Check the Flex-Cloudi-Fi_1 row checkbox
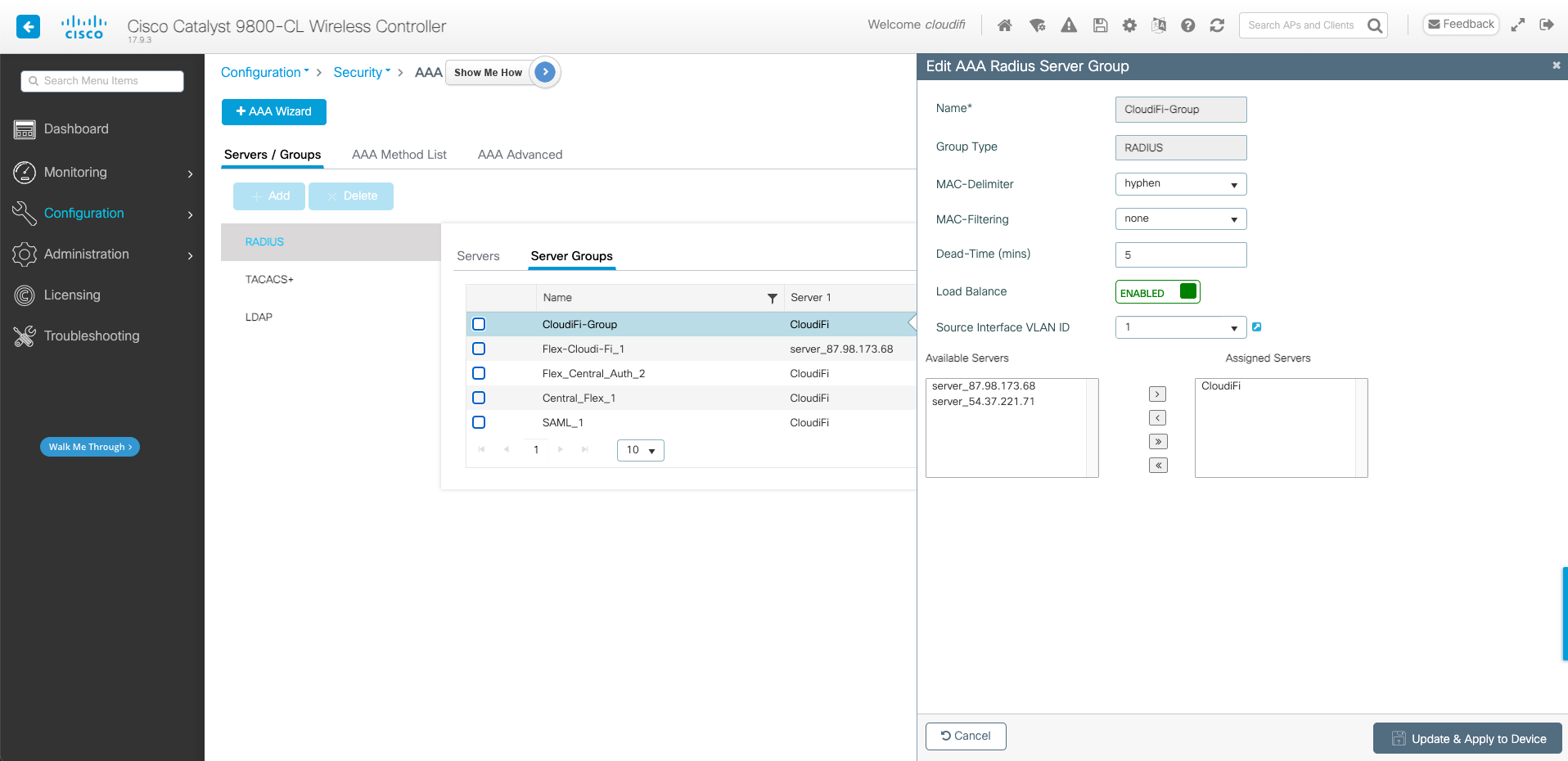 [x=479, y=349]
